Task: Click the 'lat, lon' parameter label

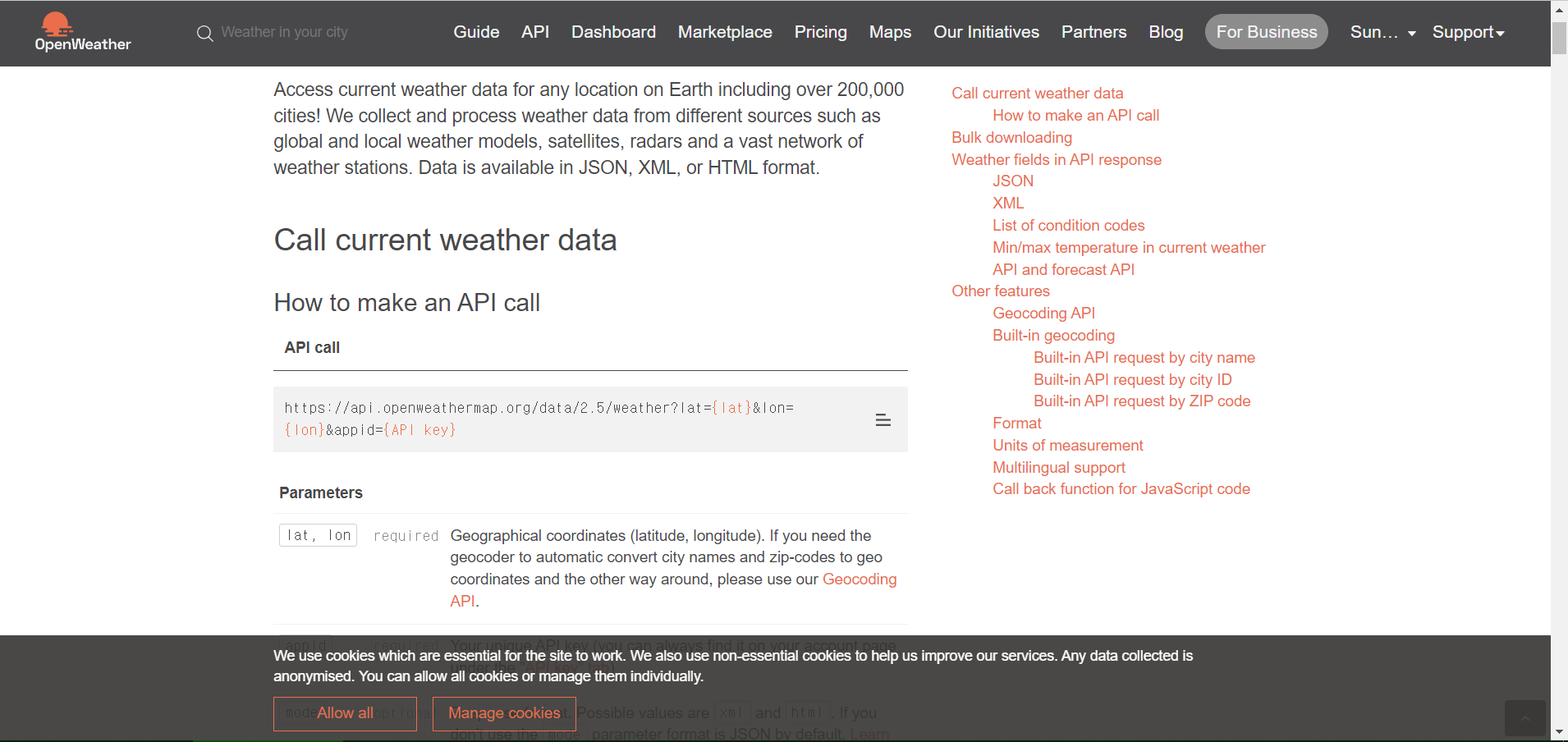Action: click(319, 535)
